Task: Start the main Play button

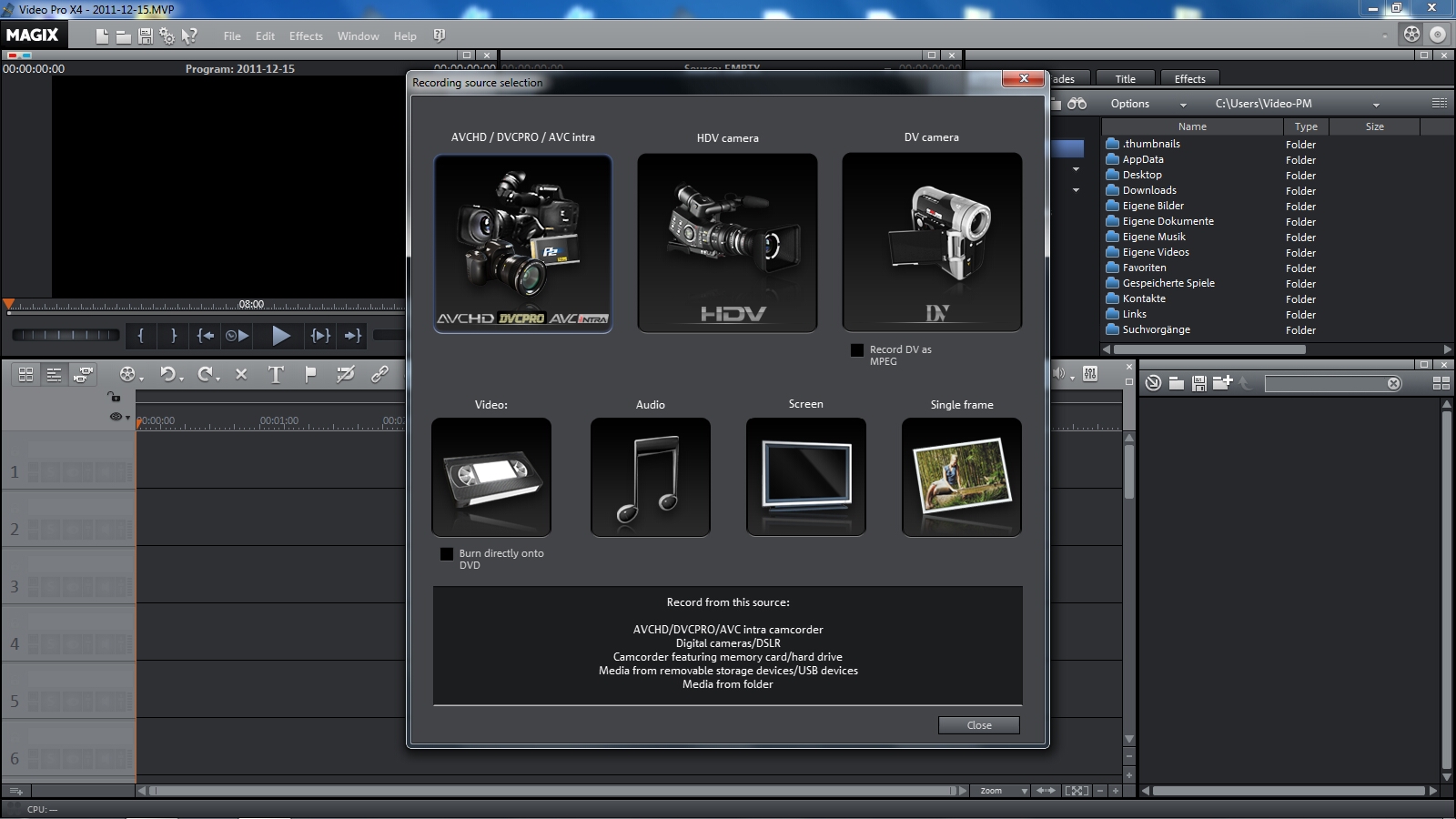Action: click(x=281, y=336)
